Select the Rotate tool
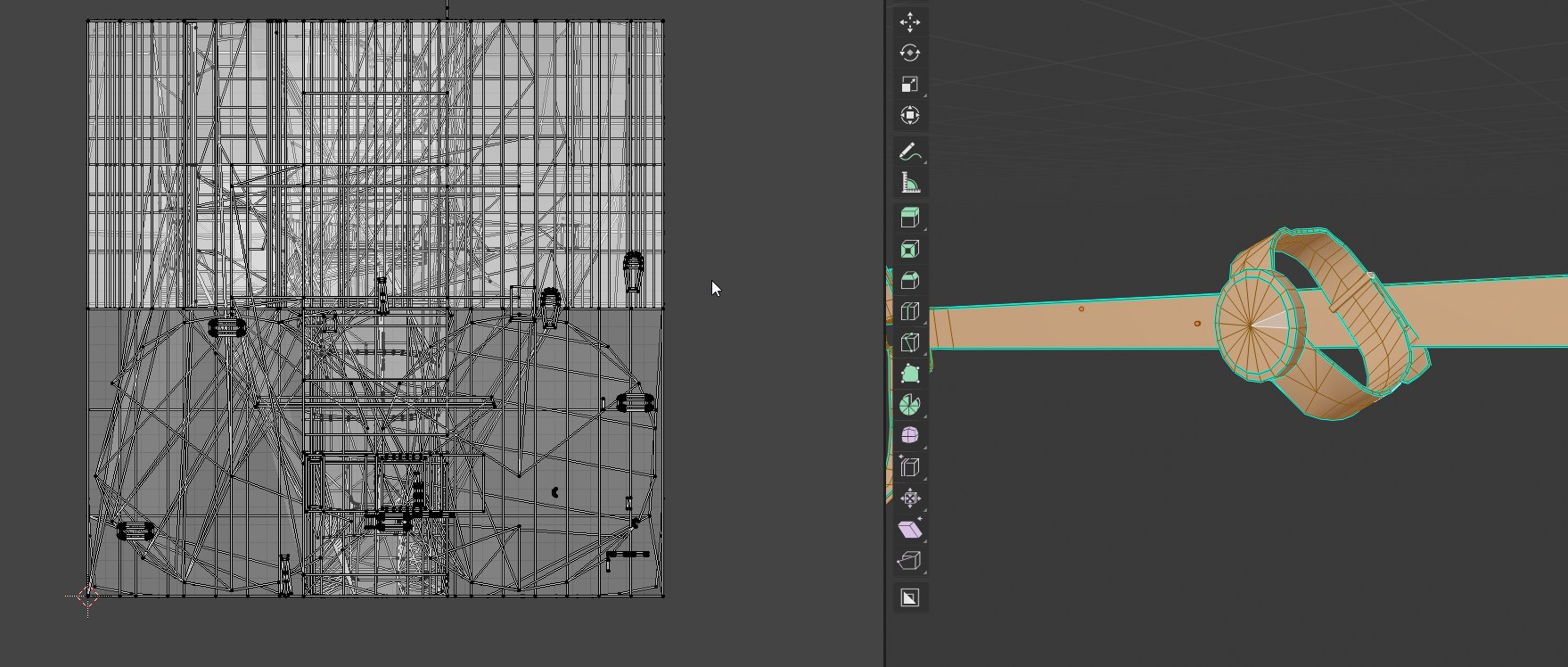 tap(909, 54)
